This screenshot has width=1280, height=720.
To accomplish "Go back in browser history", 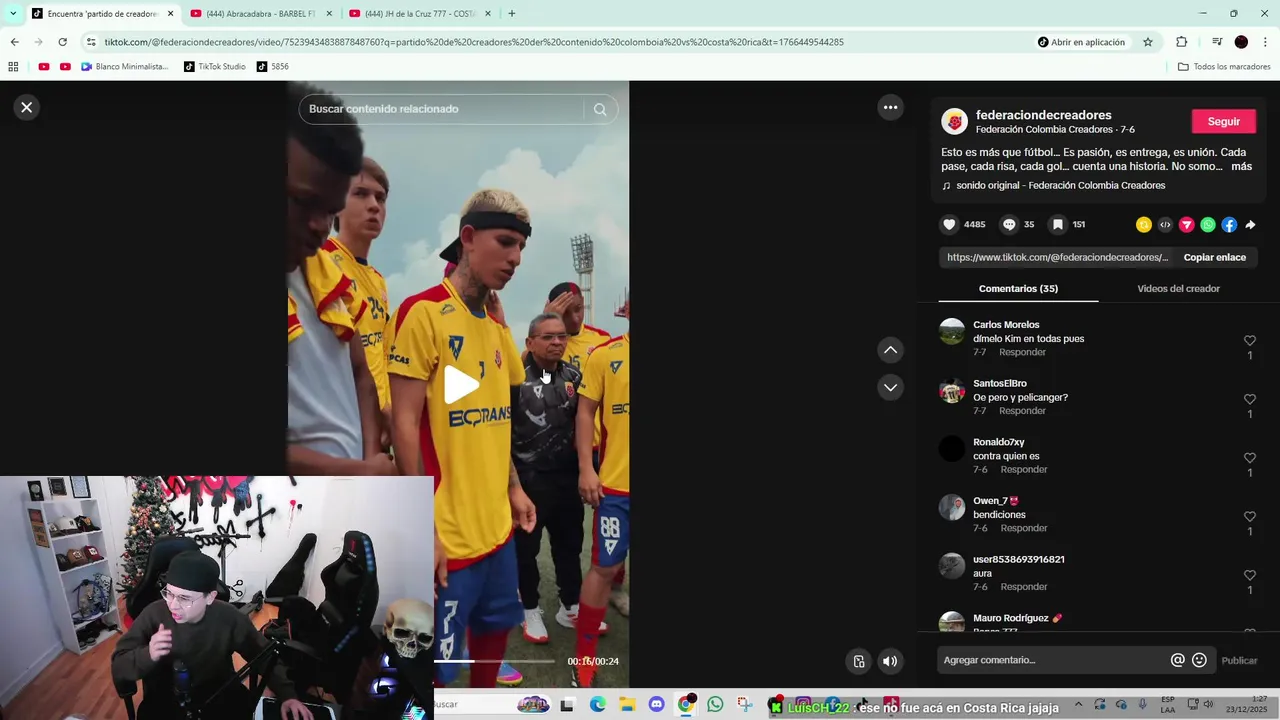I will point(14,42).
